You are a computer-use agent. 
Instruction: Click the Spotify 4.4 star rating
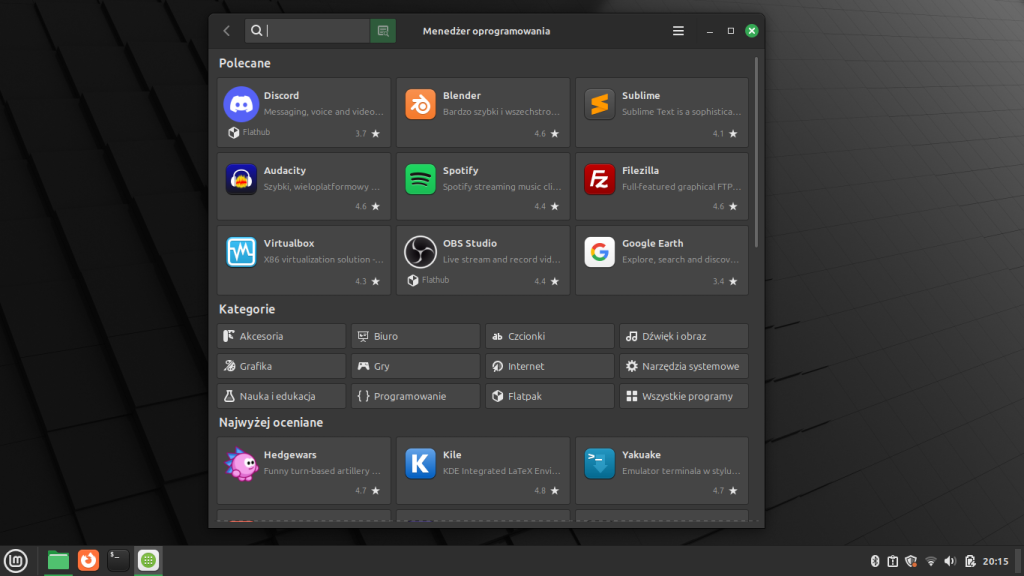click(547, 206)
